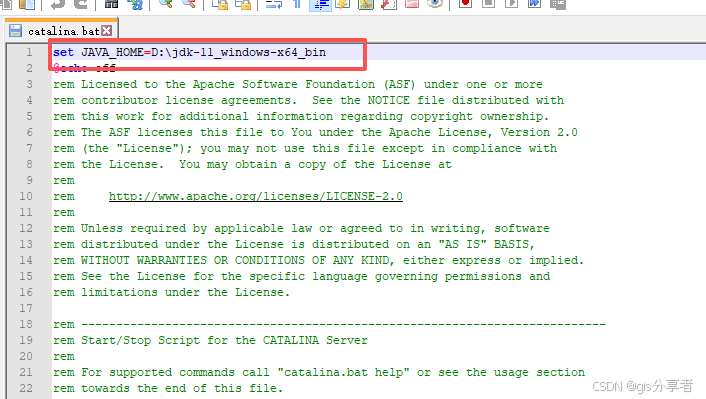Toggle Show all characters pilcrow icon

click(x=297, y=4)
